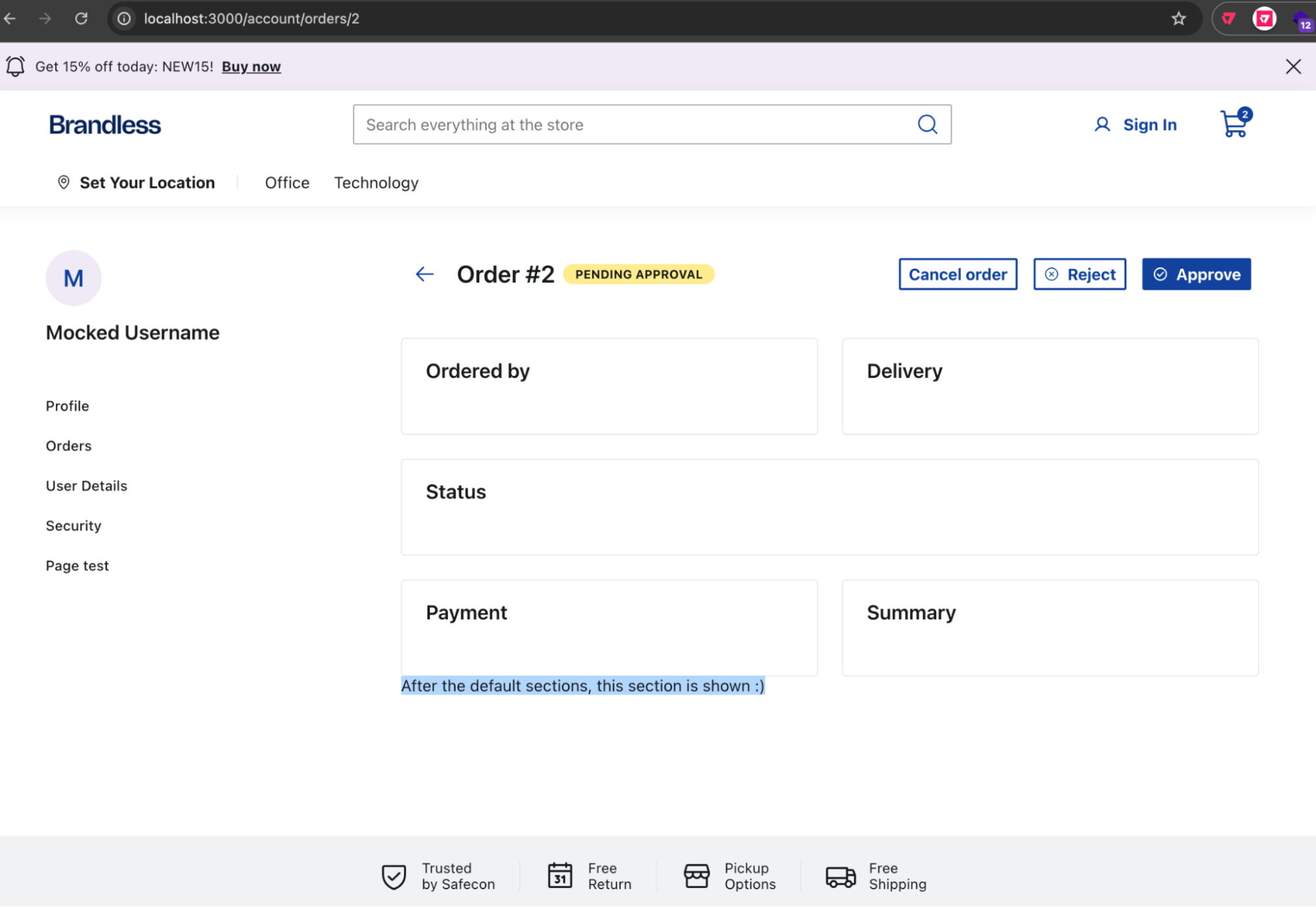Image resolution: width=1316 pixels, height=907 pixels.
Task: Click the Cancel order button
Action: tap(958, 274)
